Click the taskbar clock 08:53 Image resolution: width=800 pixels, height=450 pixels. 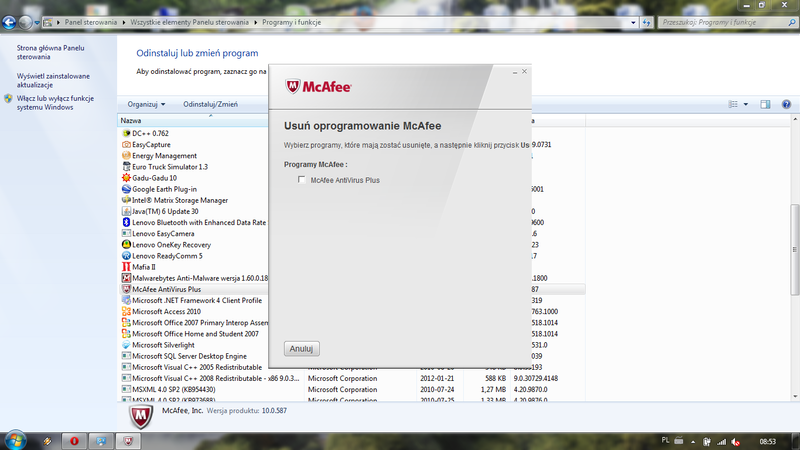click(x=767, y=441)
